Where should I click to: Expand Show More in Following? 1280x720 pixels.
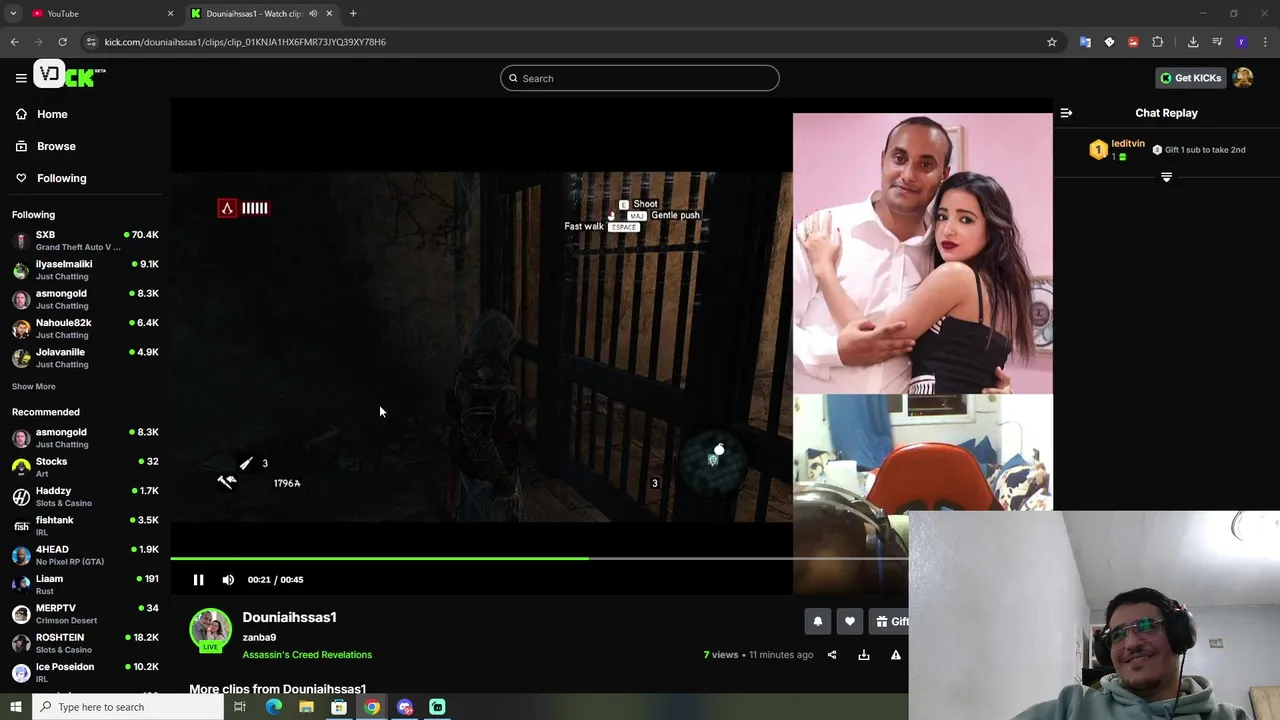point(33,387)
